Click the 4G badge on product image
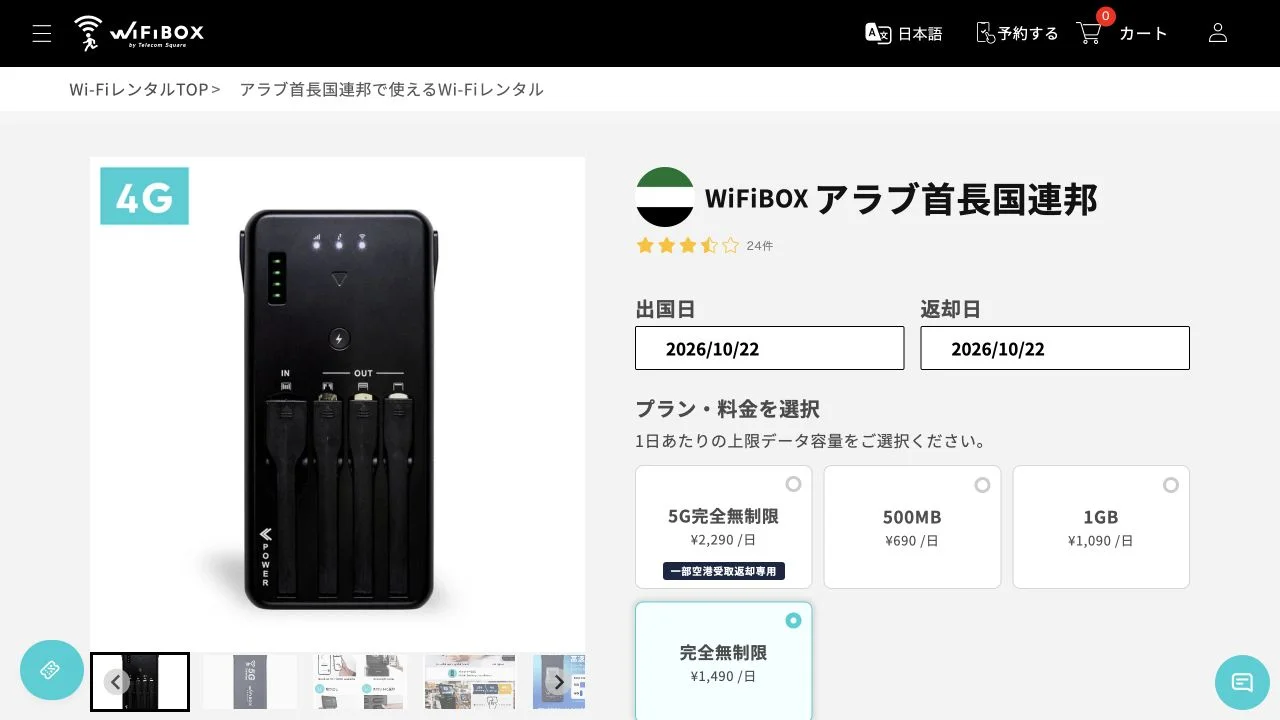 144,196
